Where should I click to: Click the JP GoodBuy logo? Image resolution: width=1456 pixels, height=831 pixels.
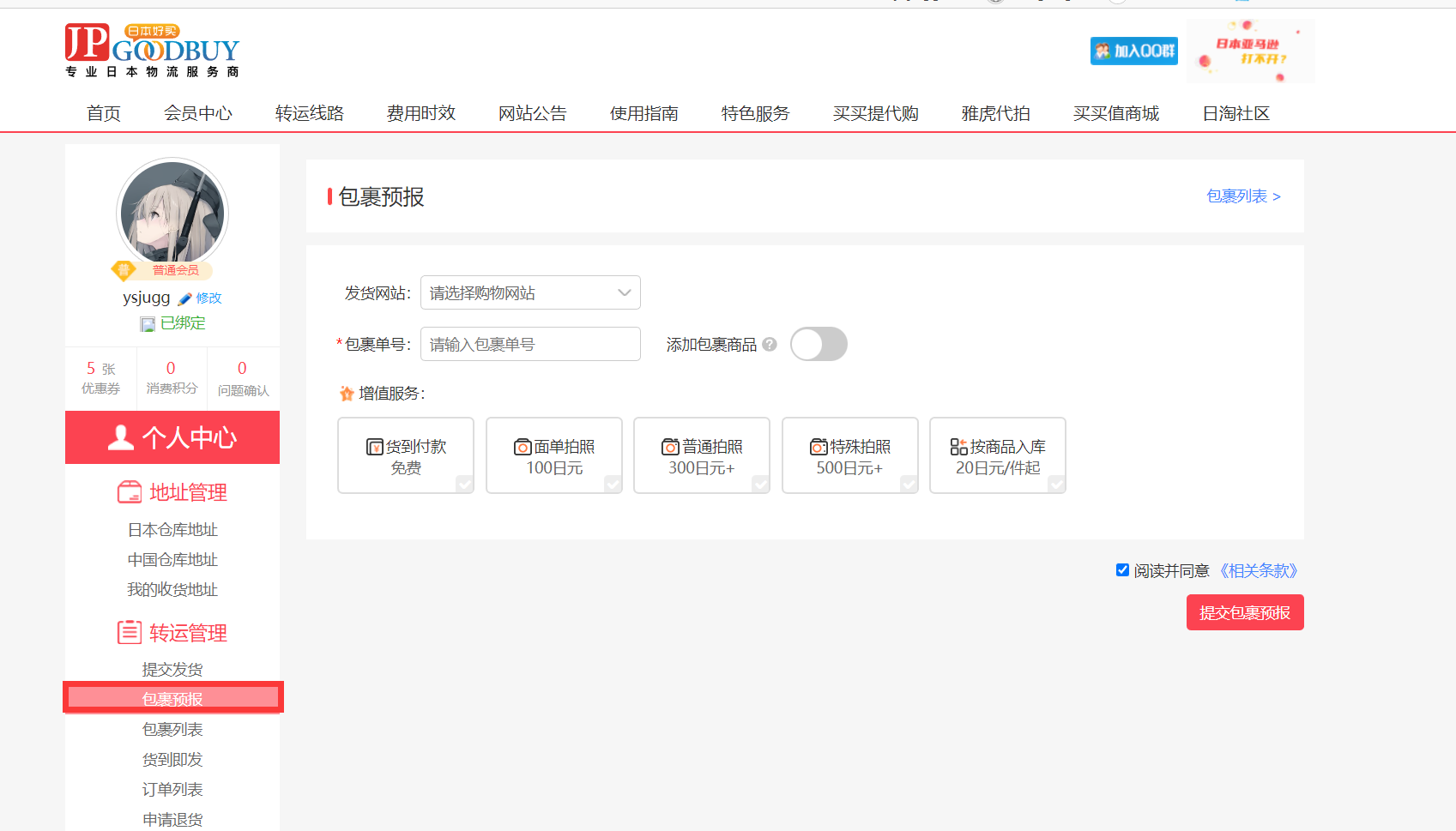152,51
